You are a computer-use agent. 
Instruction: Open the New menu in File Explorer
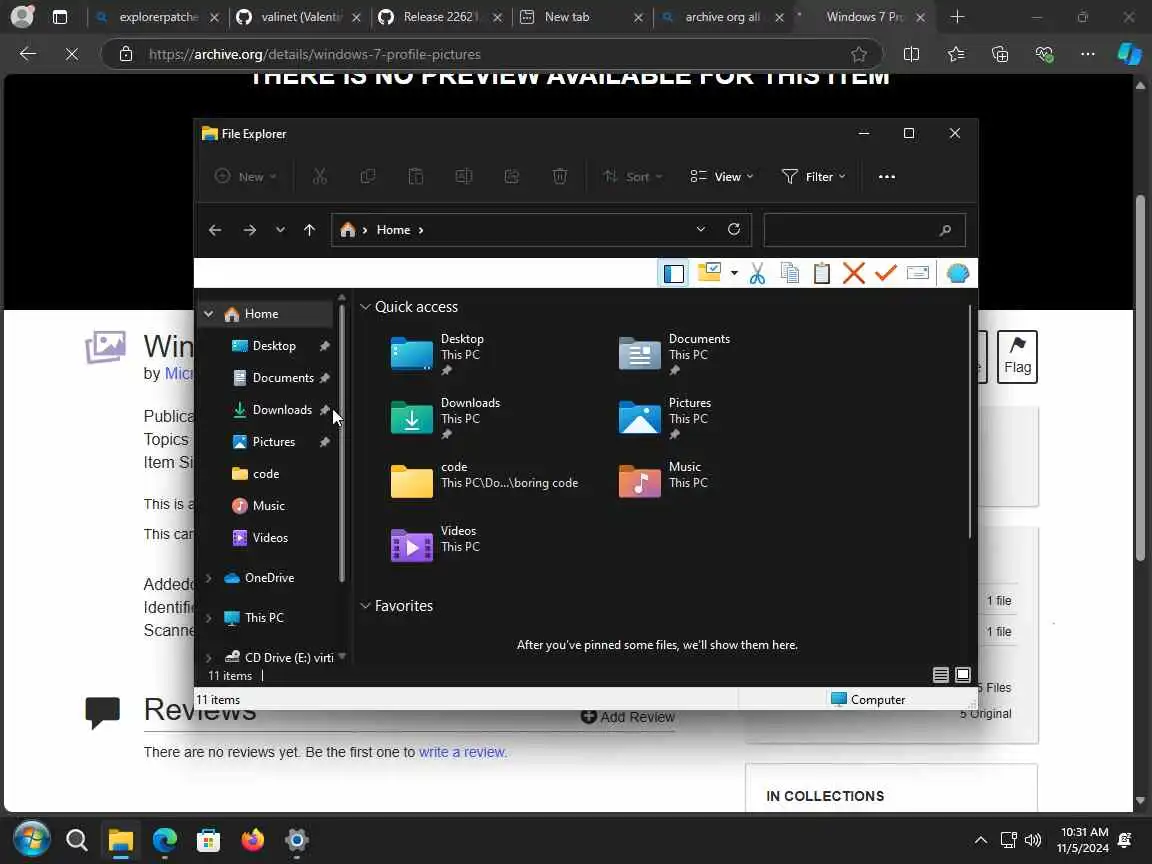[245, 176]
